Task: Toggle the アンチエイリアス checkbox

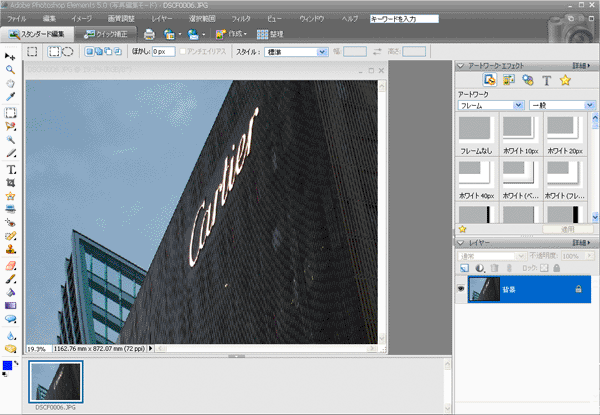Action: 182,51
